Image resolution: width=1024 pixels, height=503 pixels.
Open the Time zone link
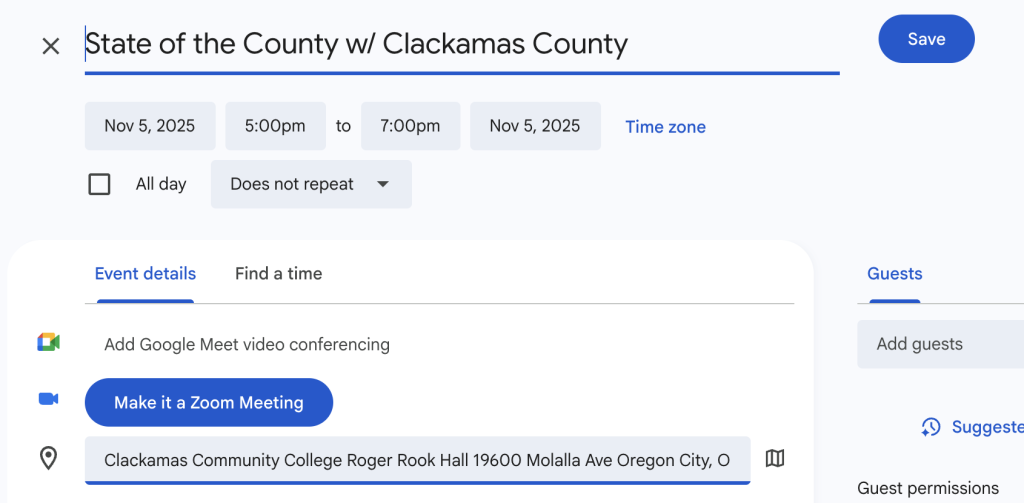[665, 127]
